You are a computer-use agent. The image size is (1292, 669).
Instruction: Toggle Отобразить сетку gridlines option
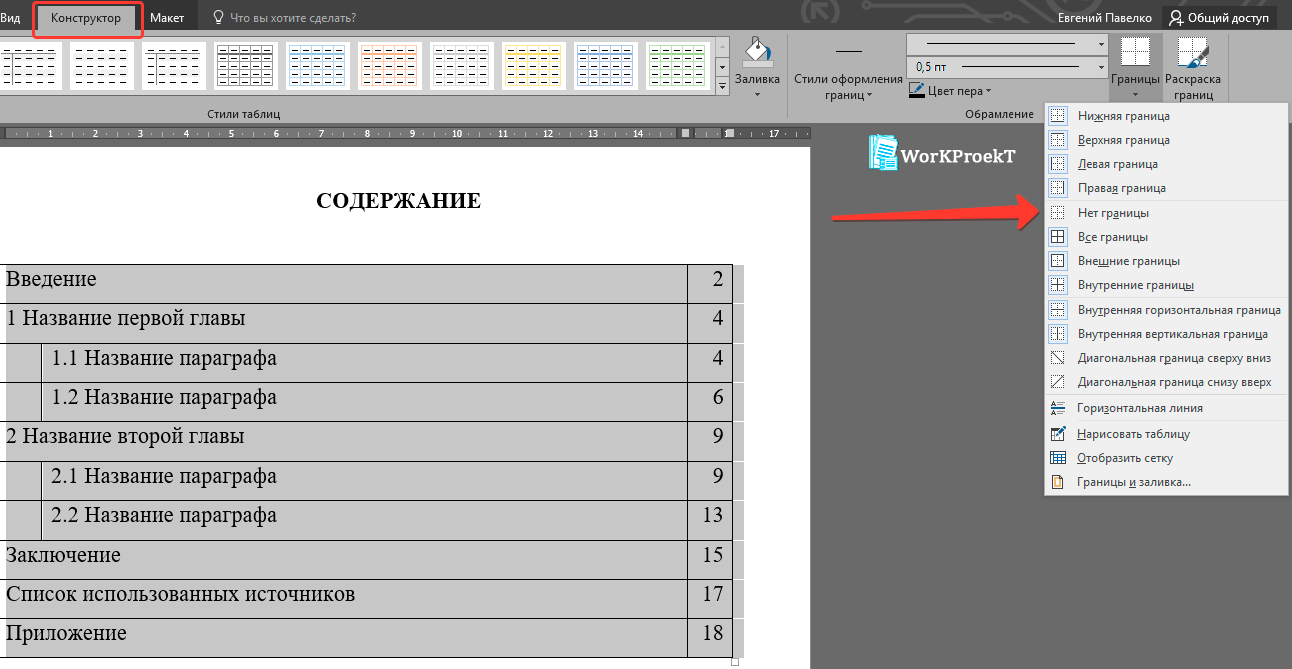[1124, 458]
